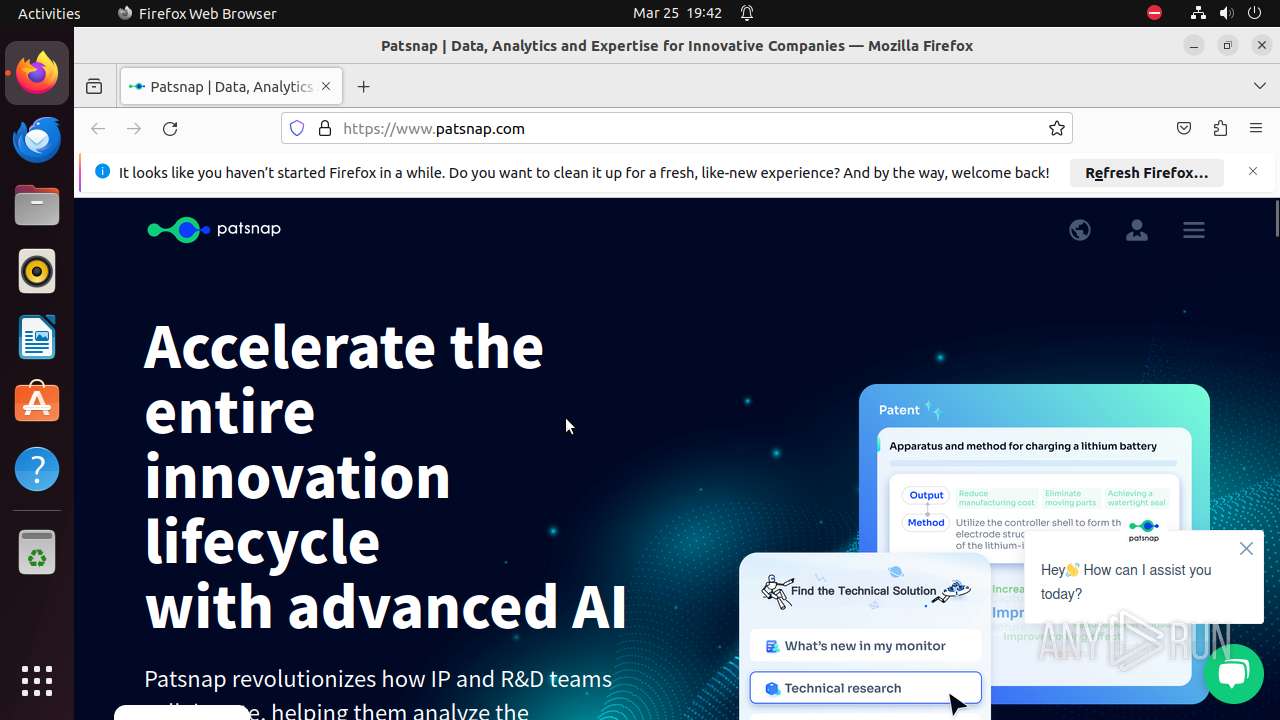Launch Thunderbird Mail from the dock
Viewport: 1280px width, 720px height.
click(x=37, y=139)
